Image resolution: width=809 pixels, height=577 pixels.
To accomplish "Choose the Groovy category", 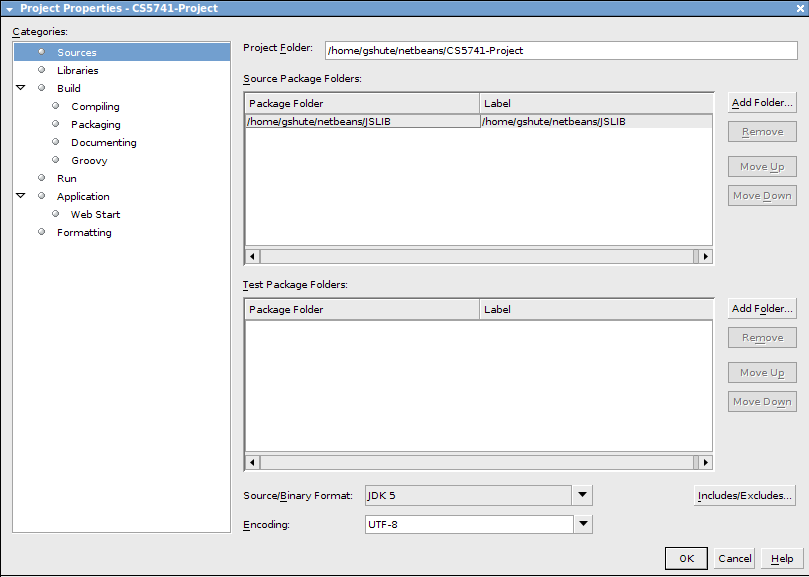I will (89, 161).
